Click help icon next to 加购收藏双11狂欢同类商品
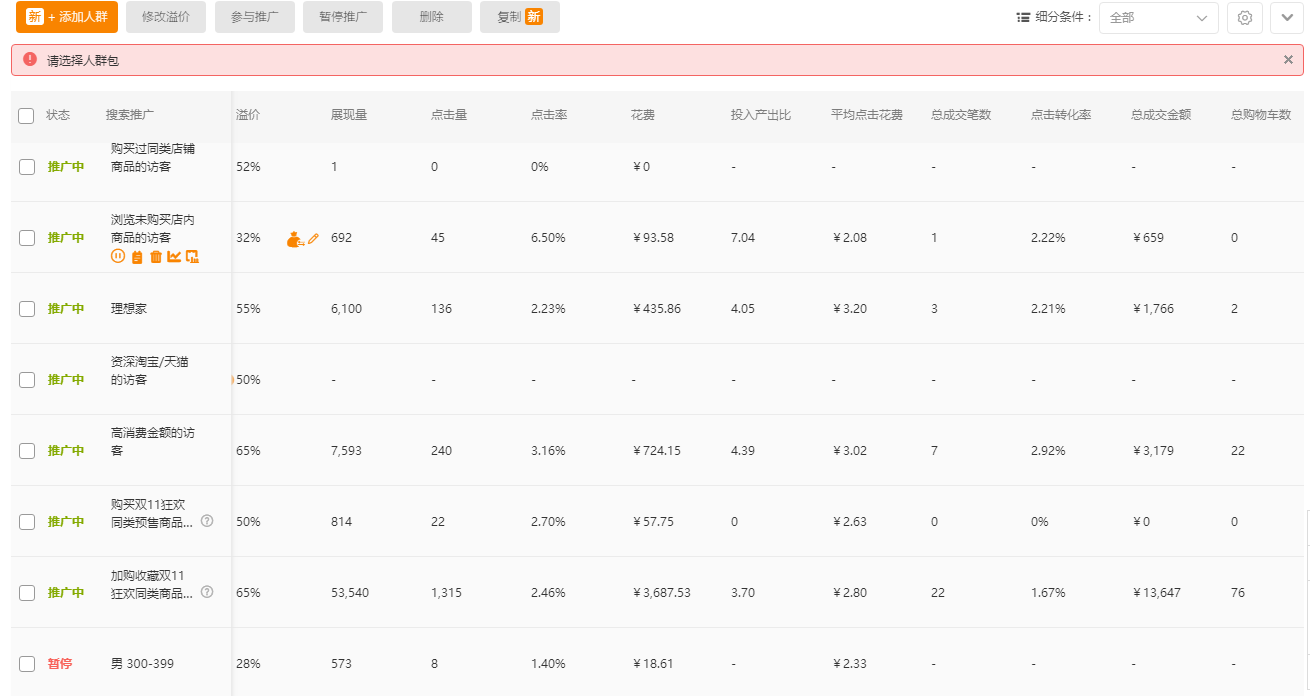The image size is (1310, 696). click(x=207, y=592)
